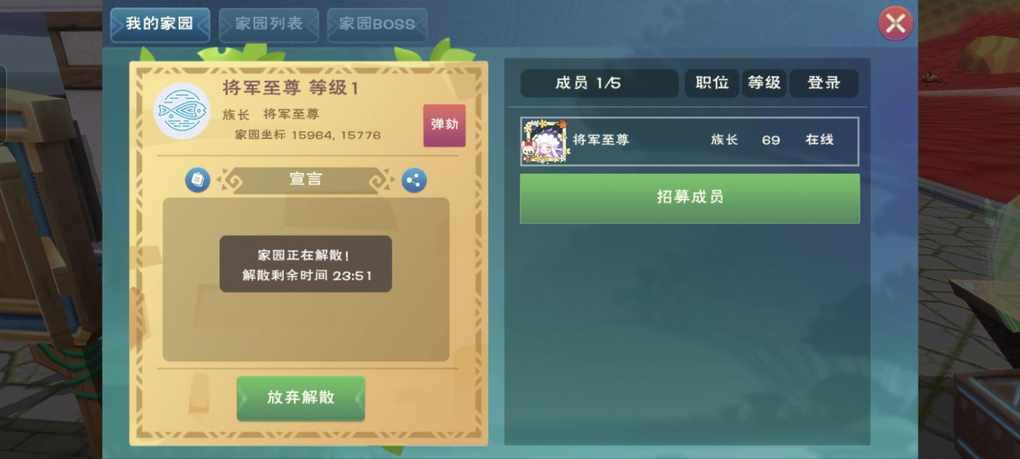Close the homeland panel with red X

[x=896, y=24]
